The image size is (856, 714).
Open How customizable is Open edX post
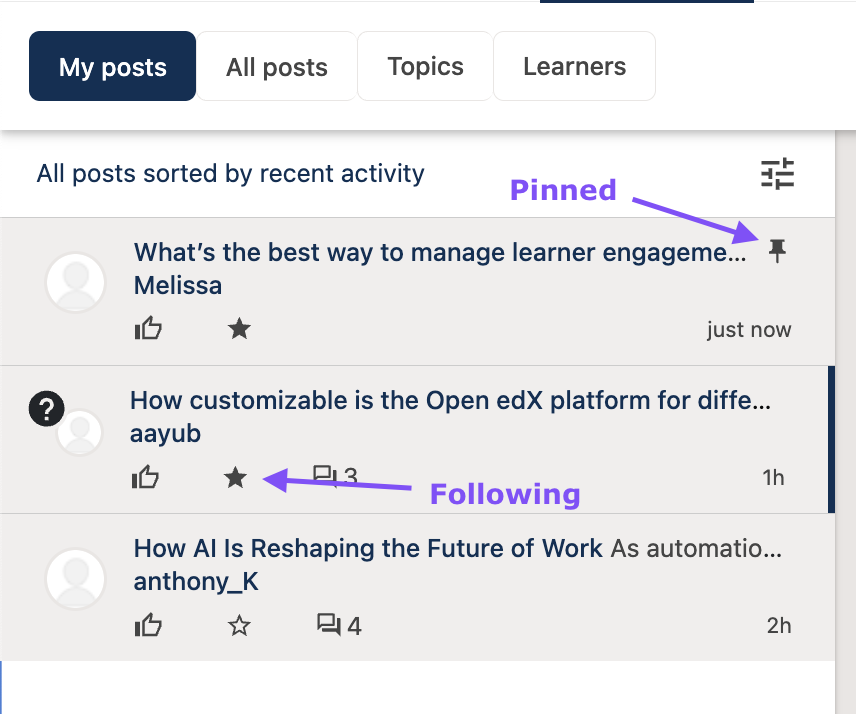[450, 401]
